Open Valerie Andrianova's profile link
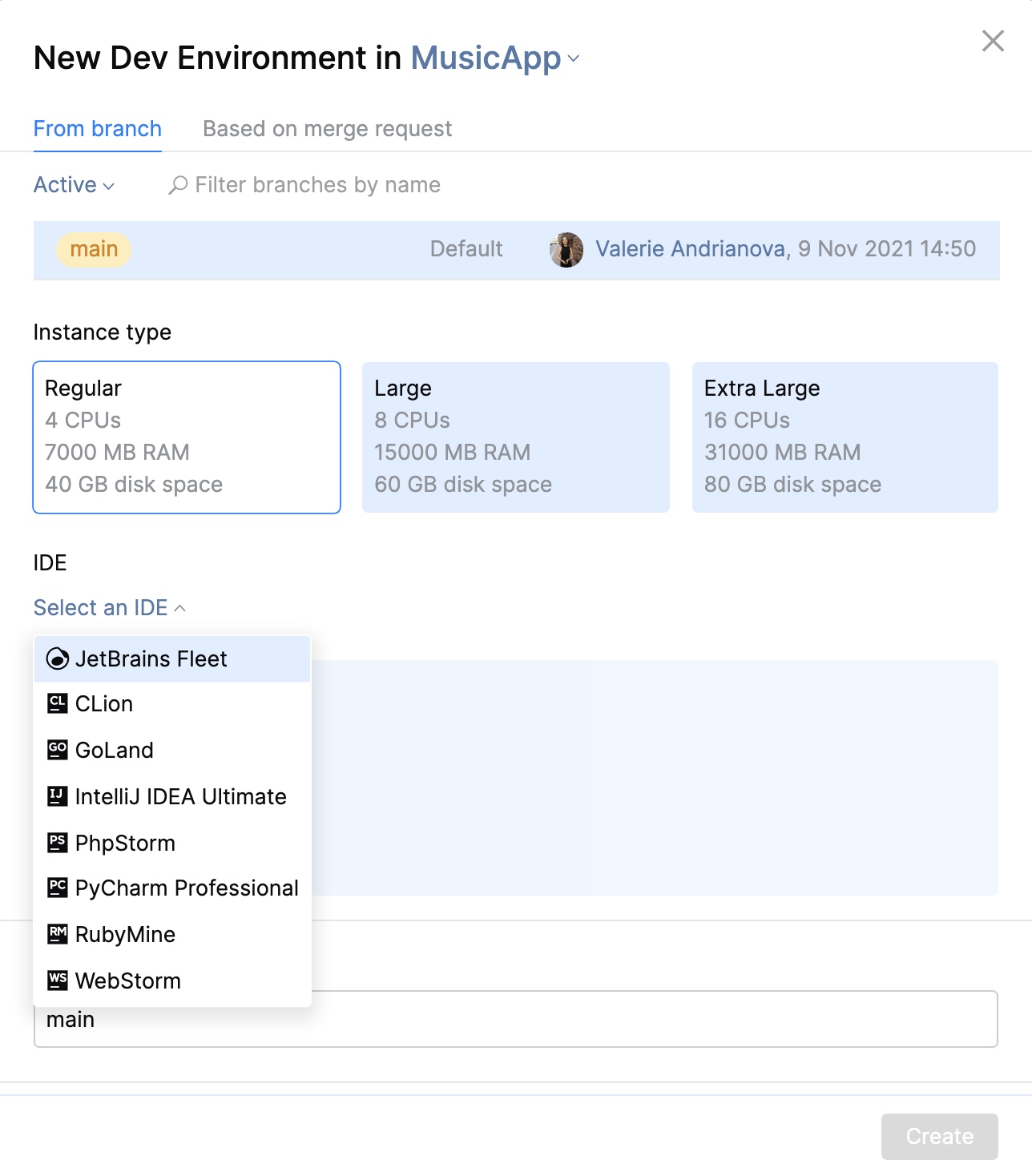This screenshot has height=1176, width=1032. point(689,249)
